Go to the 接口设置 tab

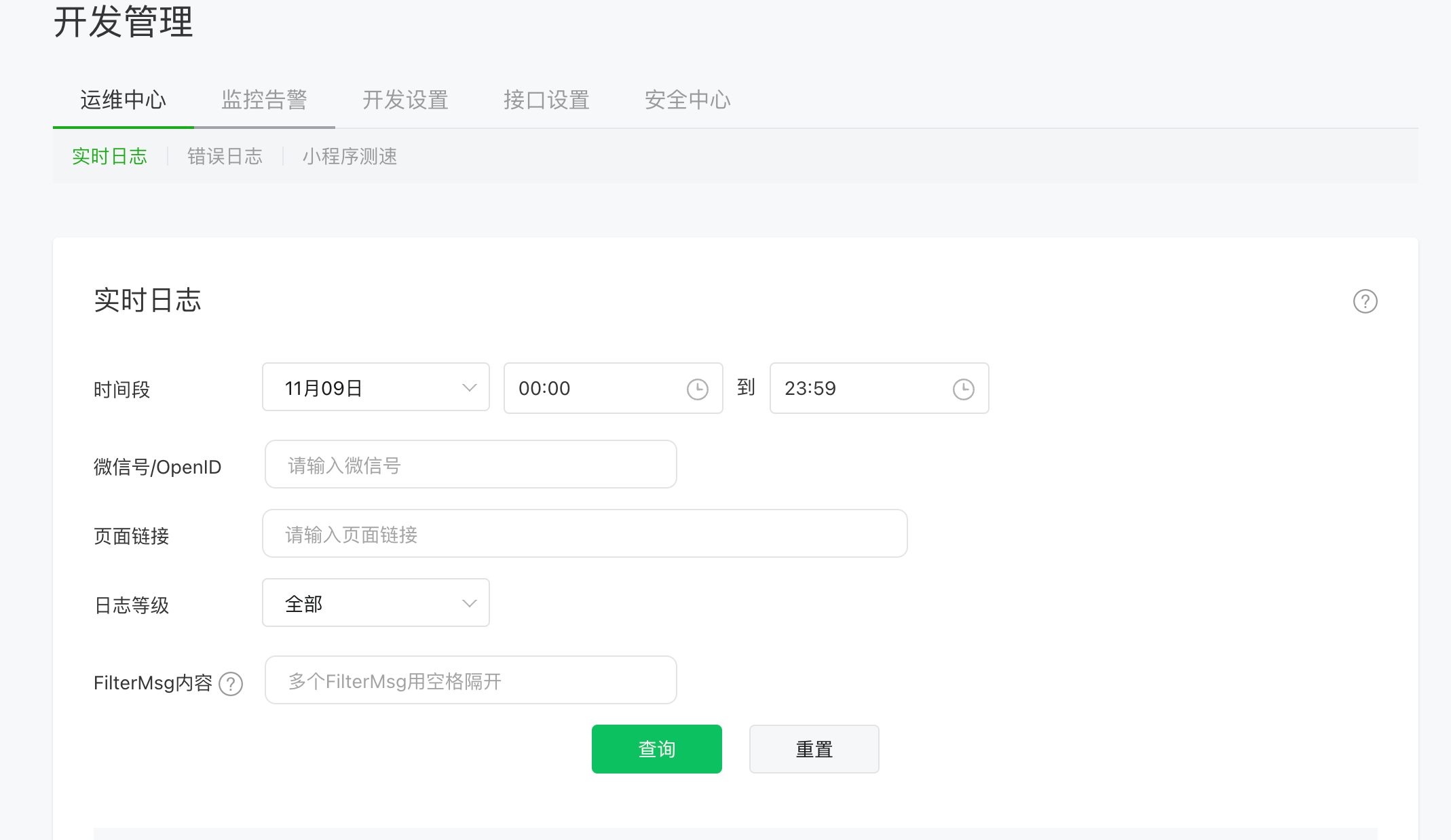point(546,100)
